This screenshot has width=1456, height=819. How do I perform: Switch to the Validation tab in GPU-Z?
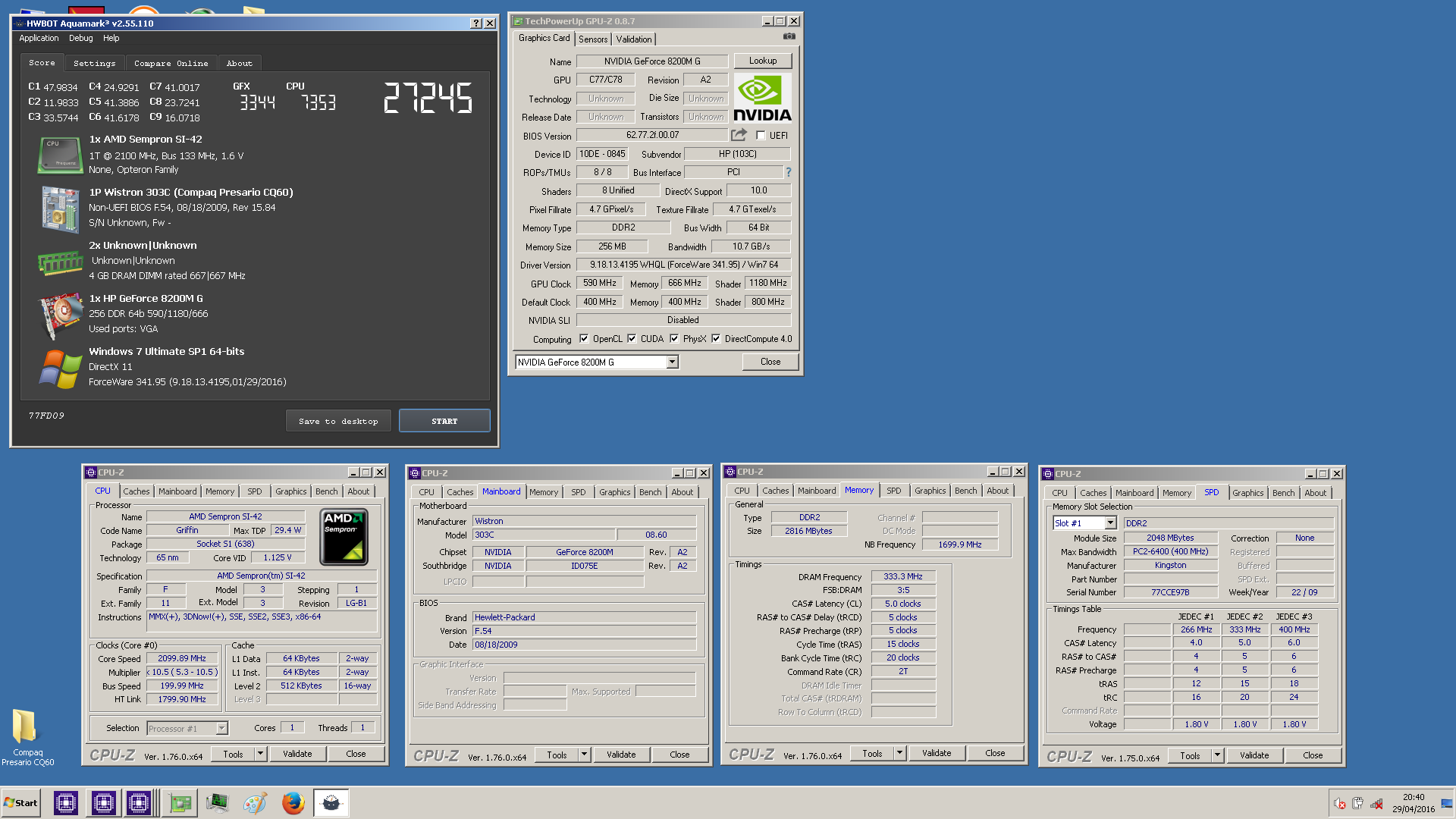[633, 39]
